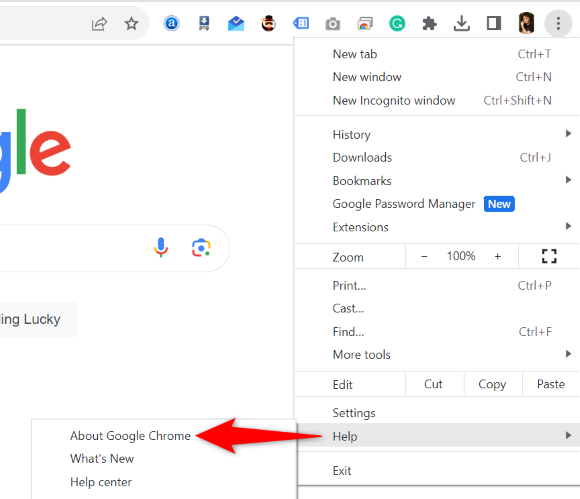Click the share page icon in address bar
580x499 pixels.
pos(99,24)
